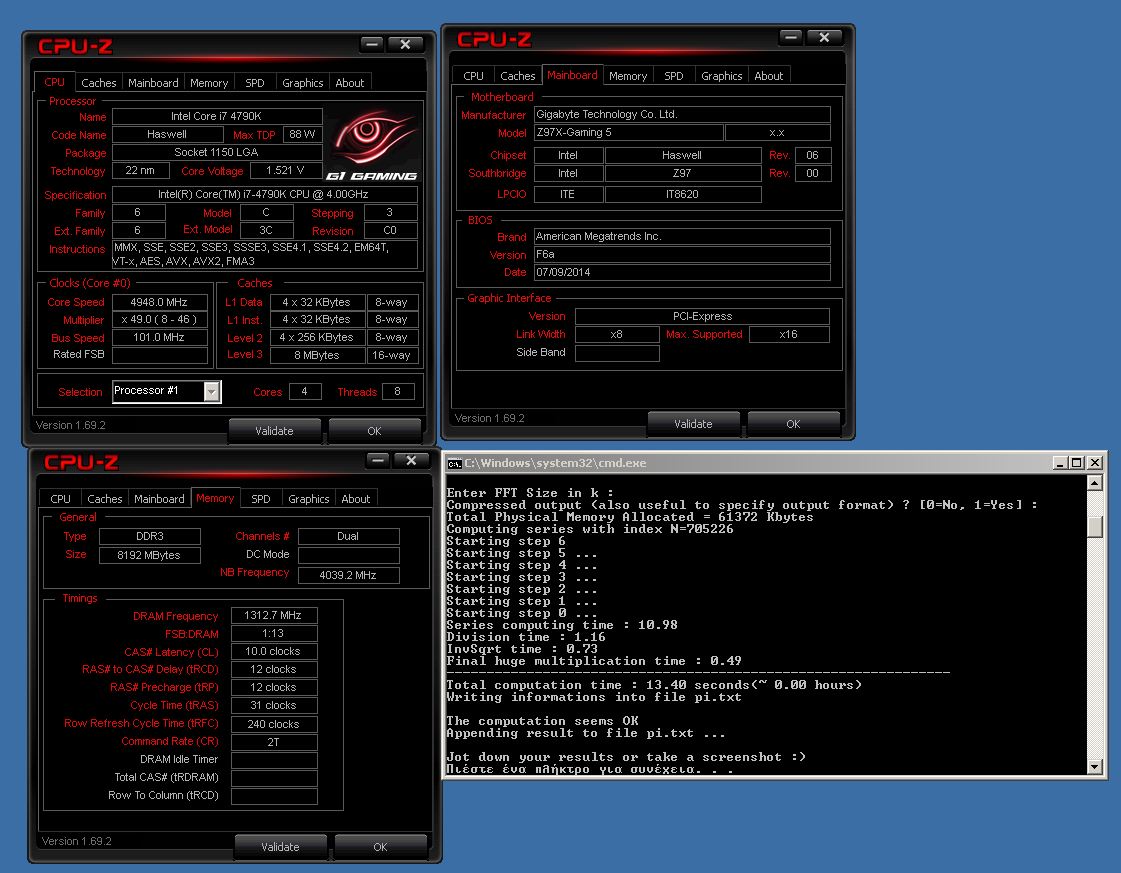Click the Multiplier value "x 49.0 ( 8 - 46 )"
Screen dimensions: 1121x873
[x=159, y=320]
